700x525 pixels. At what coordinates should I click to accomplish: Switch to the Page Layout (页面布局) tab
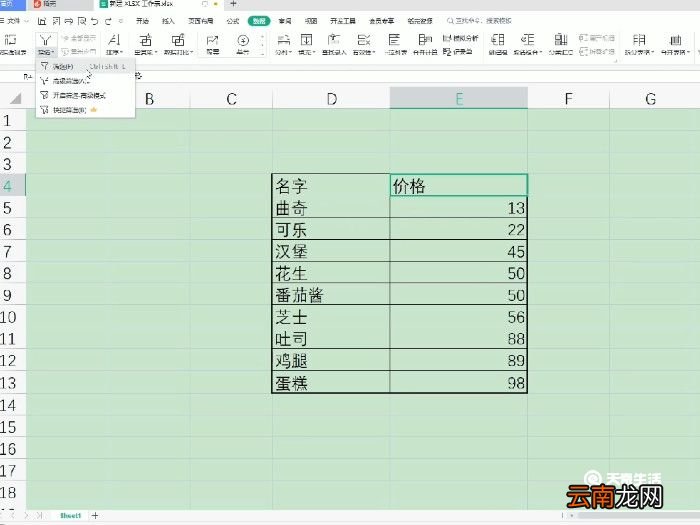coord(200,21)
